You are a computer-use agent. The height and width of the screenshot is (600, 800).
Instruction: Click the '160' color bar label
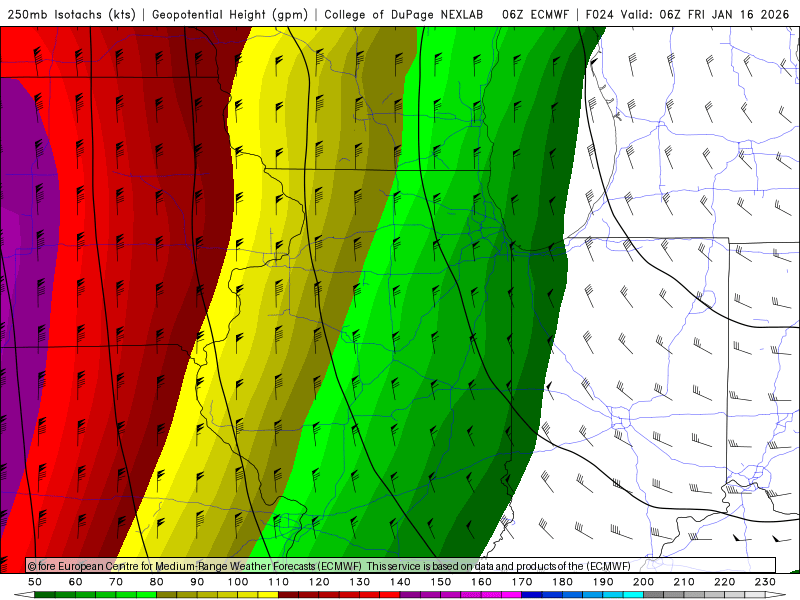pyautogui.click(x=481, y=582)
